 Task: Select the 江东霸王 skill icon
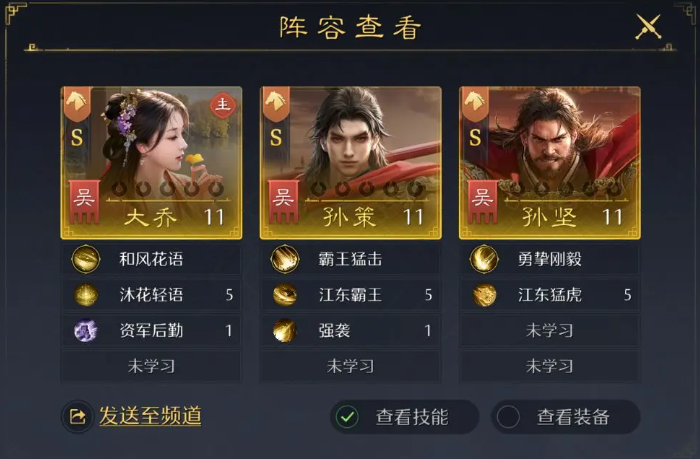[285, 295]
